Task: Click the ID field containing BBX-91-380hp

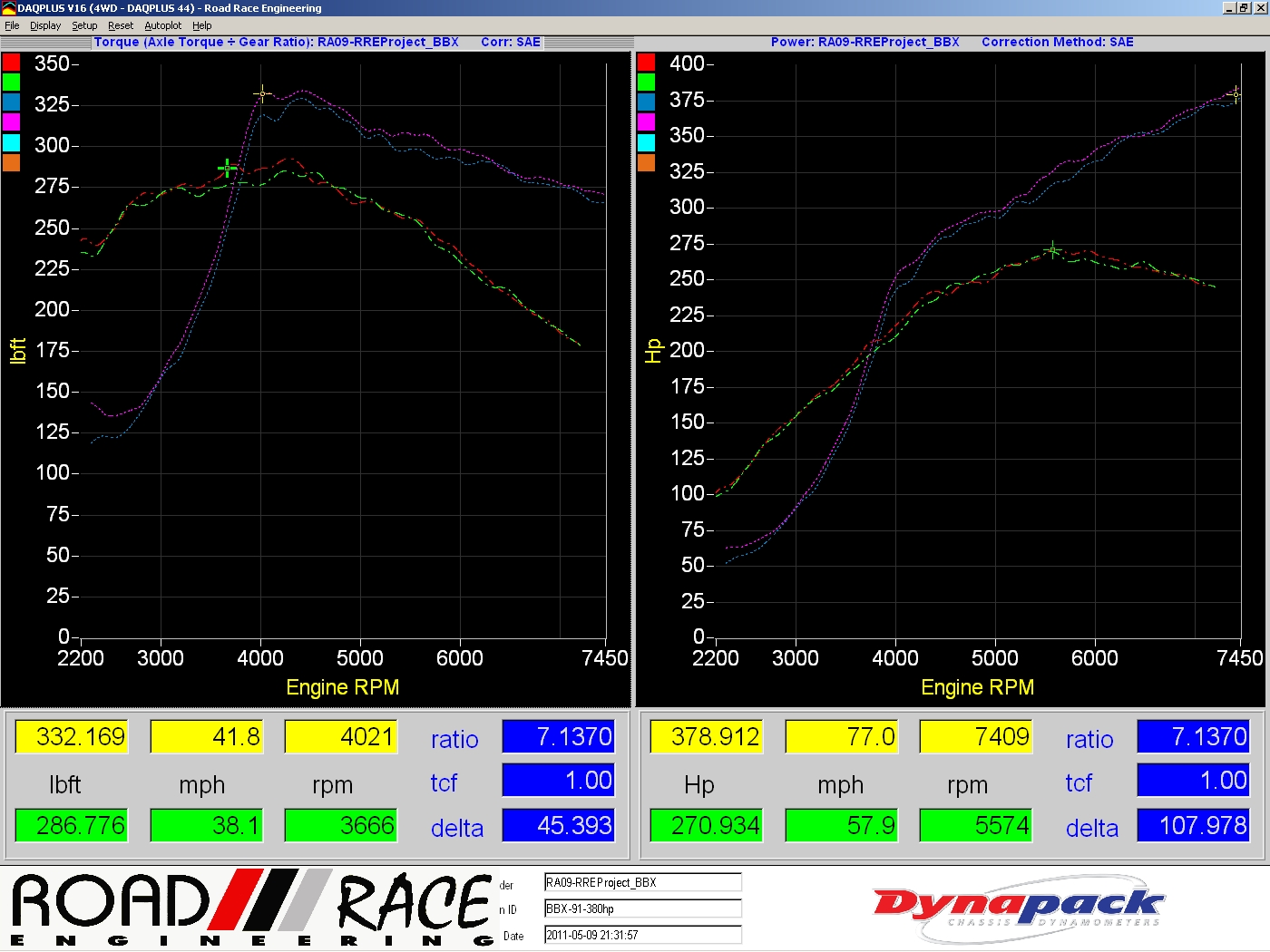Action: tap(642, 908)
